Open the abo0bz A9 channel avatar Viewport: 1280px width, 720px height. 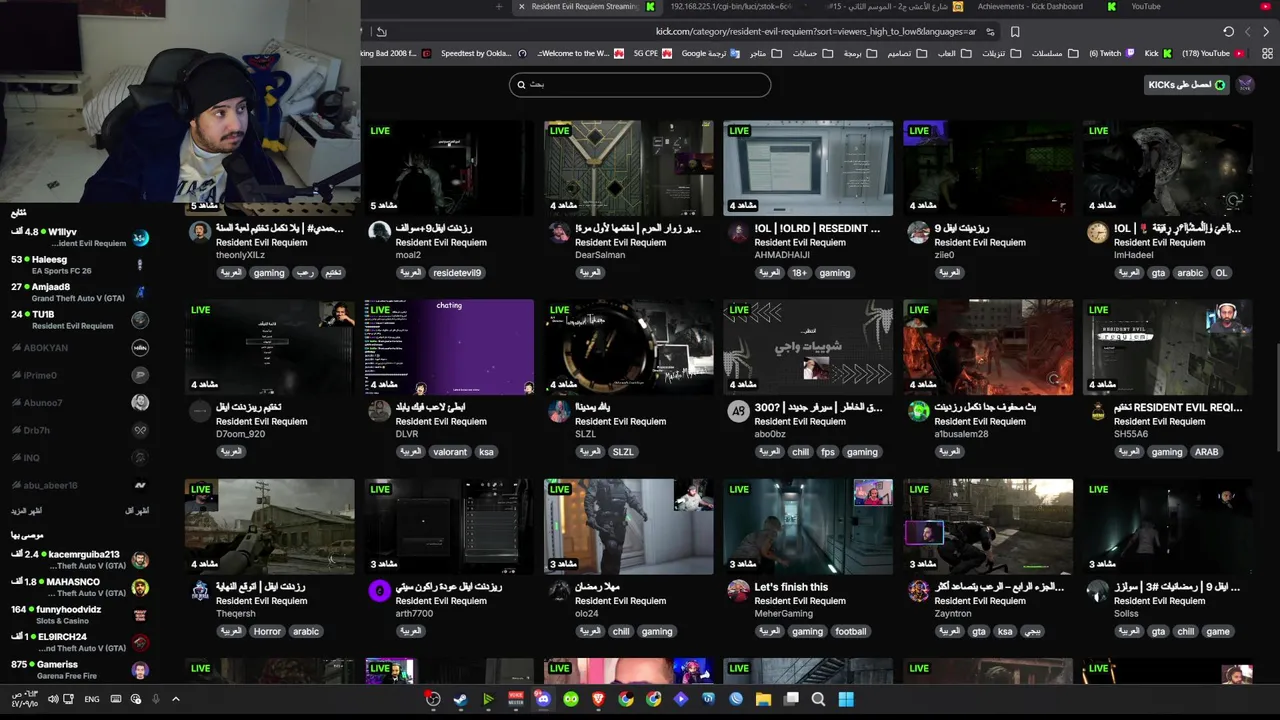click(x=738, y=411)
